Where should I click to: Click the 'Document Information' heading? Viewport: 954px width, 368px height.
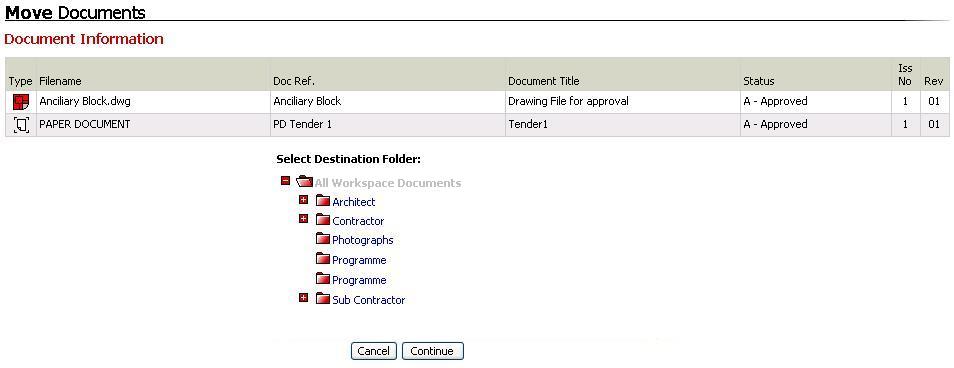(84, 39)
